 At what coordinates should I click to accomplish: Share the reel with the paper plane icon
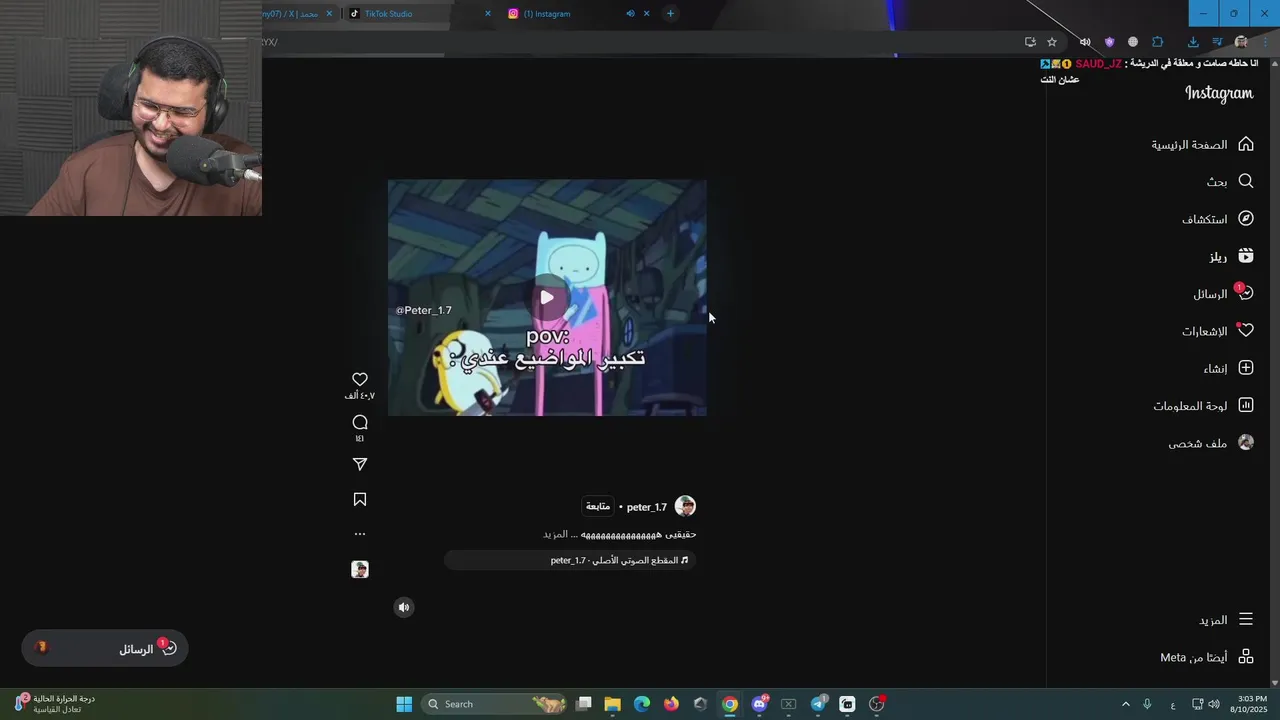[x=360, y=464]
